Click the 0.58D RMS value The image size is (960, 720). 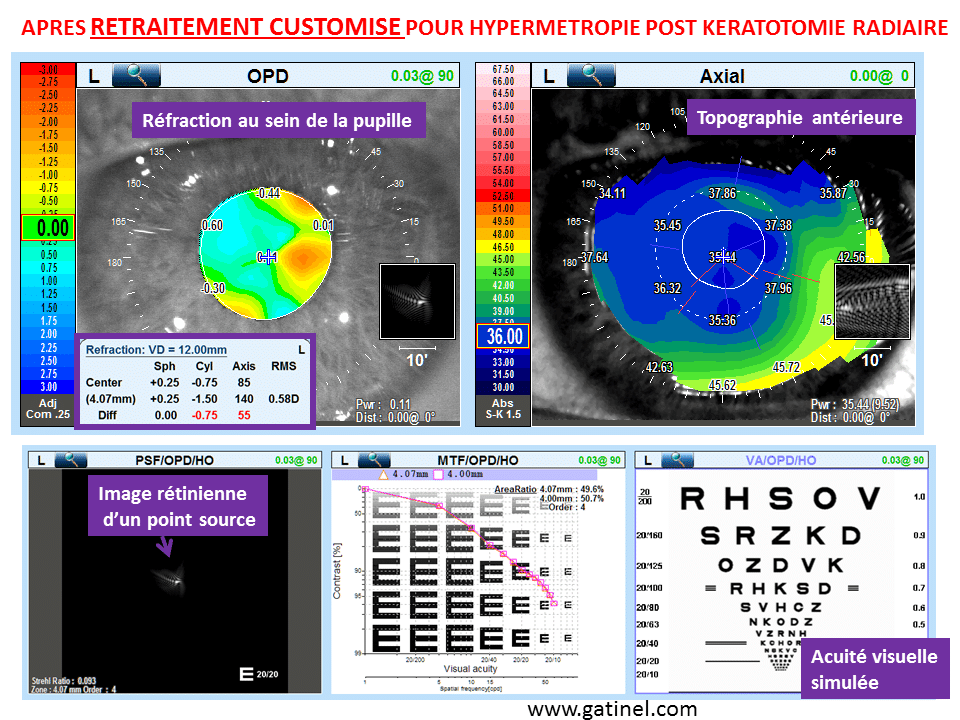tap(283, 399)
